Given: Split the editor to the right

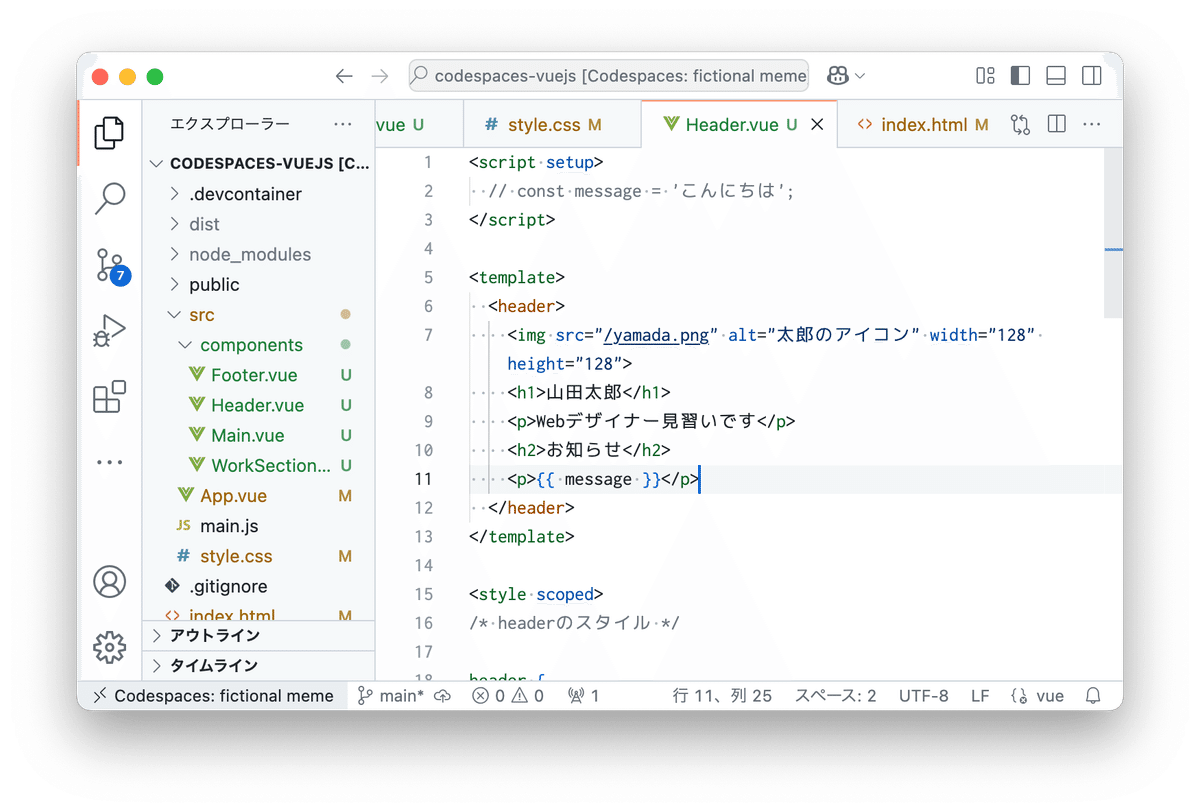Looking at the screenshot, I should [x=1056, y=124].
